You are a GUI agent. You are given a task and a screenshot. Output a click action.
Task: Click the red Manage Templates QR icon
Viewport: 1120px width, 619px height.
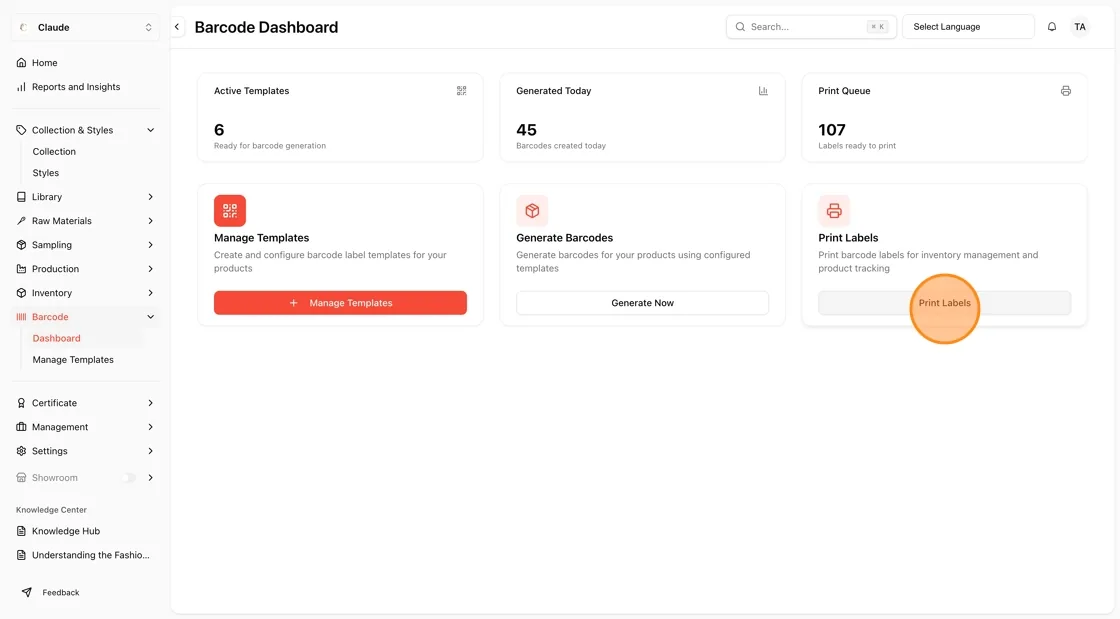(x=229, y=211)
